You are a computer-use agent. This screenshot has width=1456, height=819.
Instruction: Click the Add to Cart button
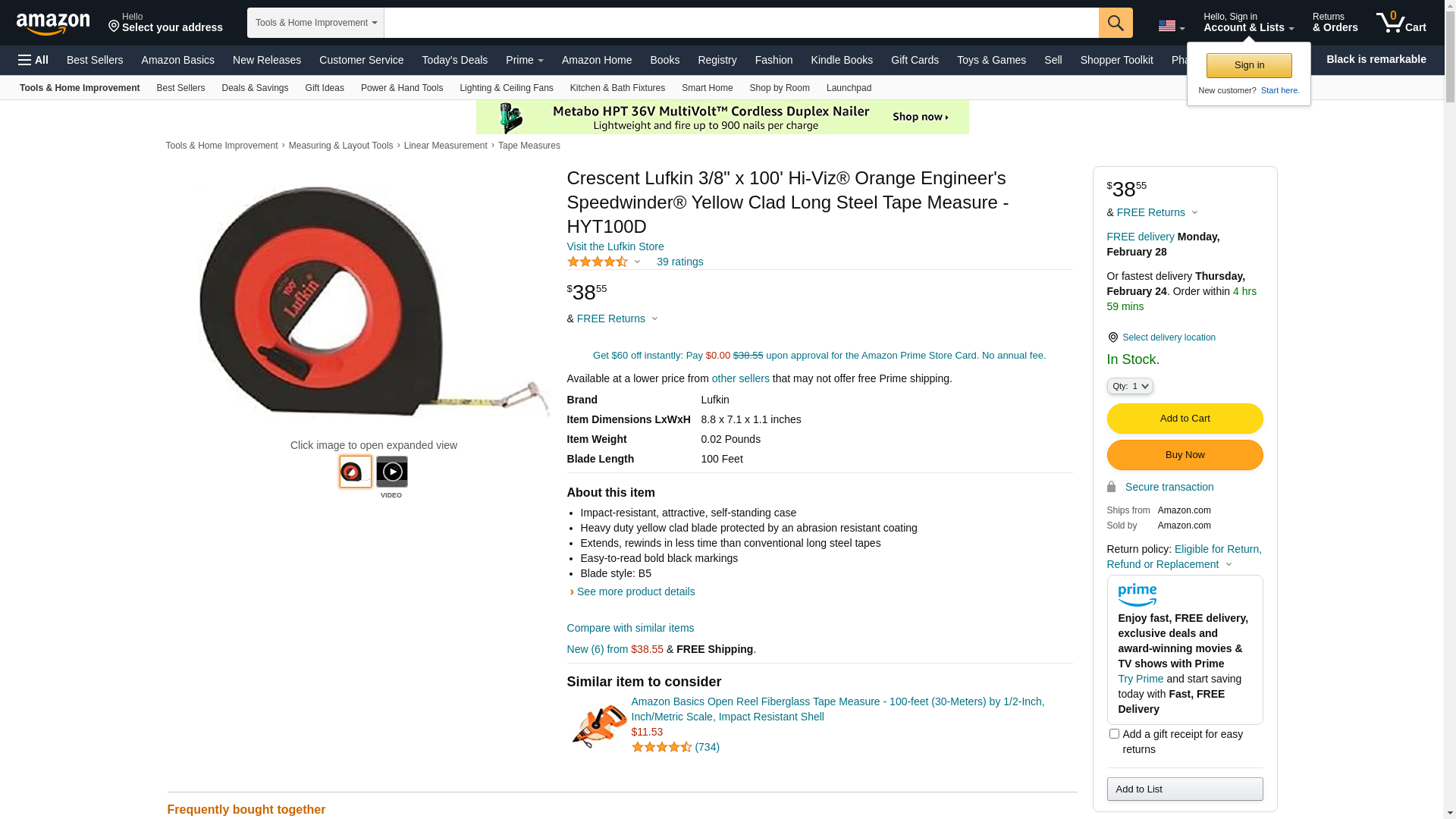tap(1185, 419)
